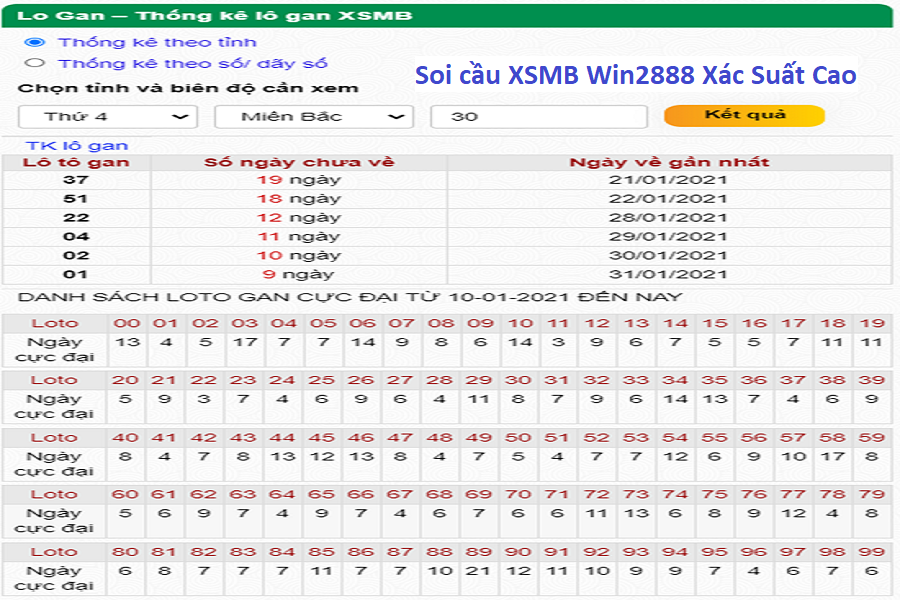Click the 'Số ngày chưa về' column header

[299, 162]
